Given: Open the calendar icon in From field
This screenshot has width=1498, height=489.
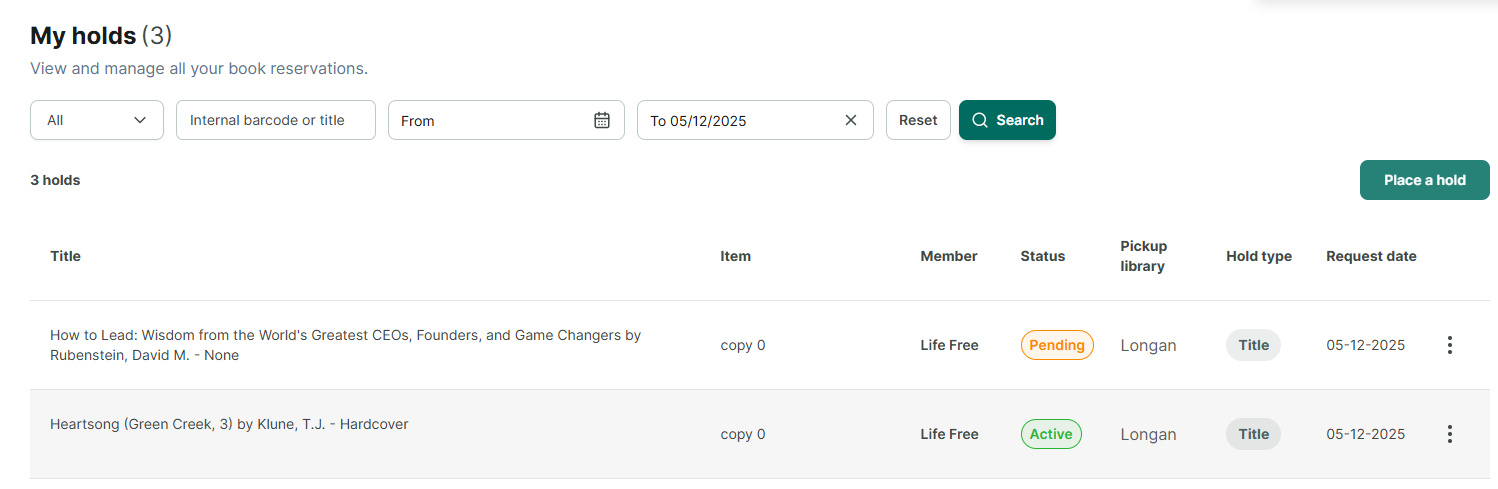Looking at the screenshot, I should coord(602,120).
